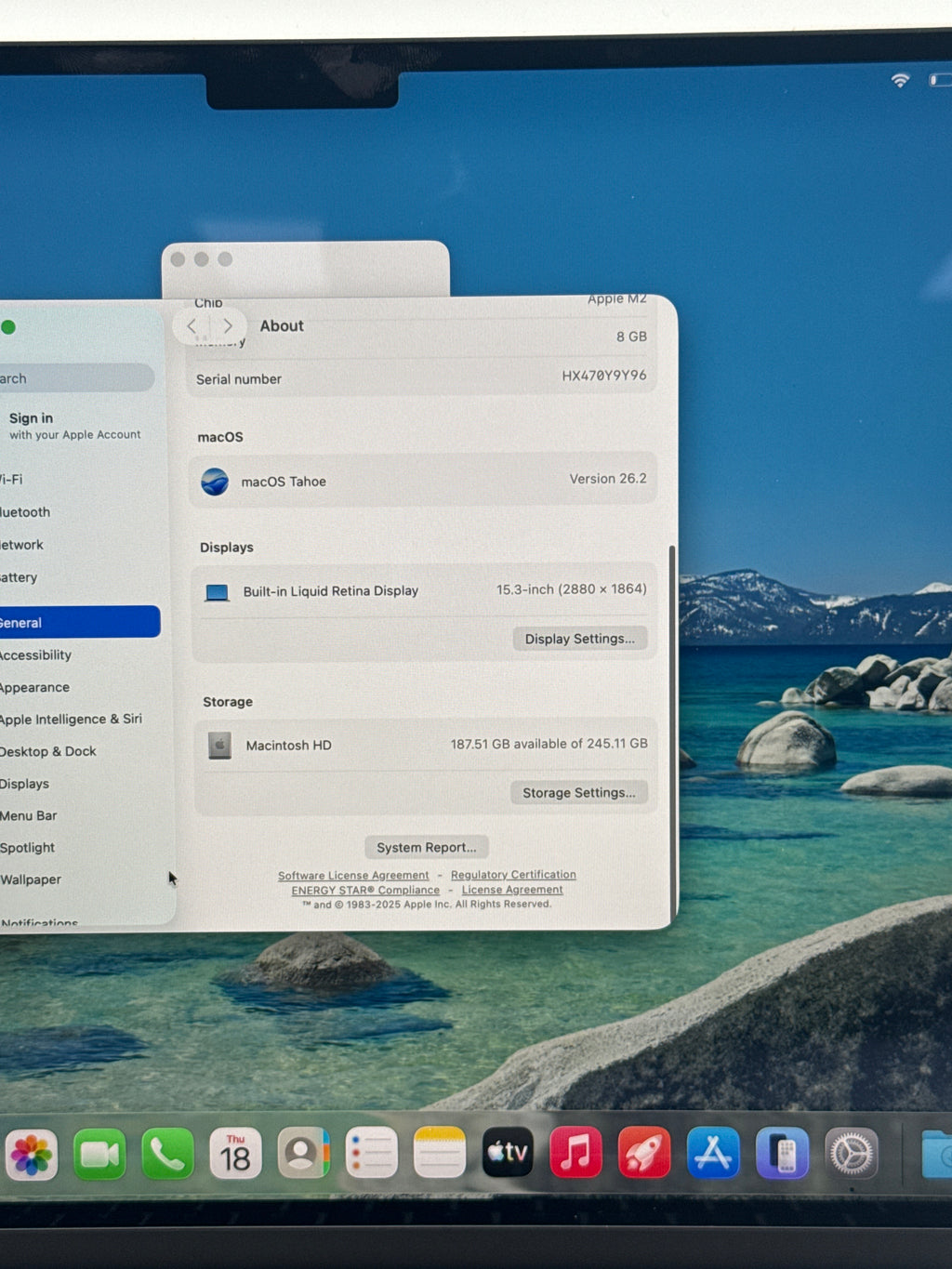
Task: Select Network in the sidebar
Action: (80, 545)
